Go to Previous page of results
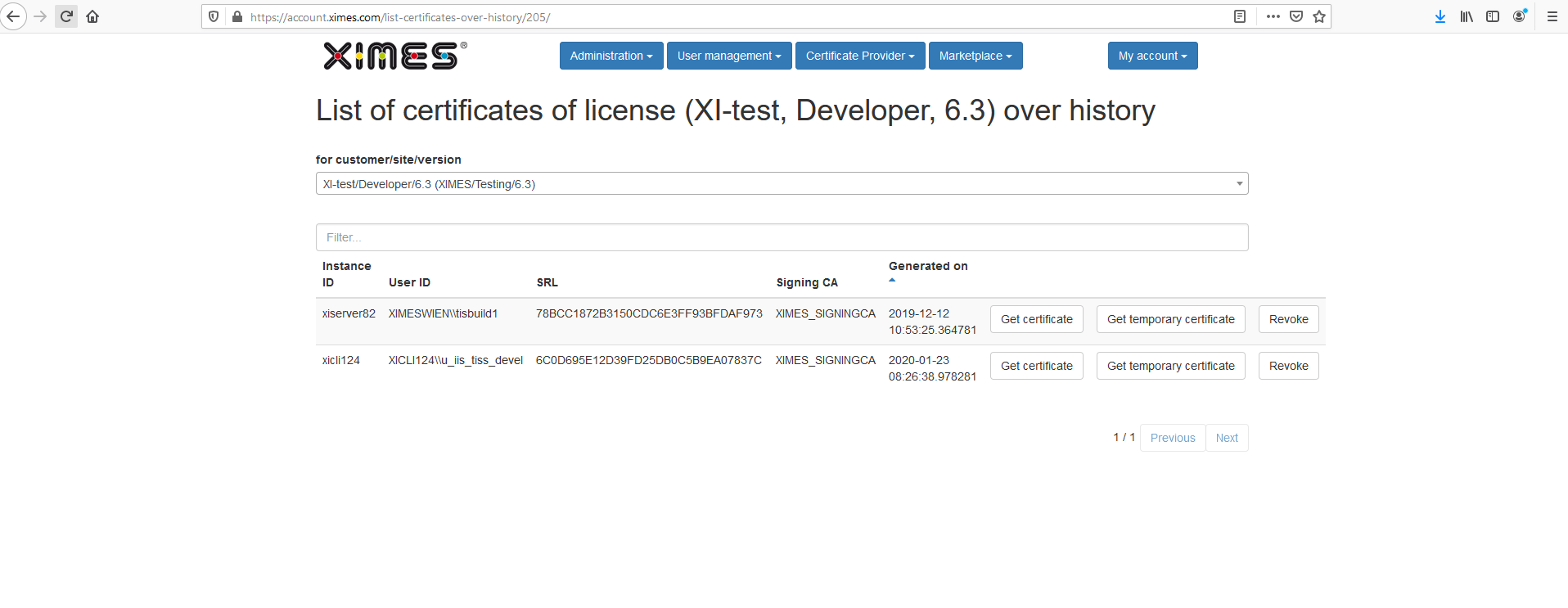This screenshot has height=608, width=1568. (x=1173, y=438)
